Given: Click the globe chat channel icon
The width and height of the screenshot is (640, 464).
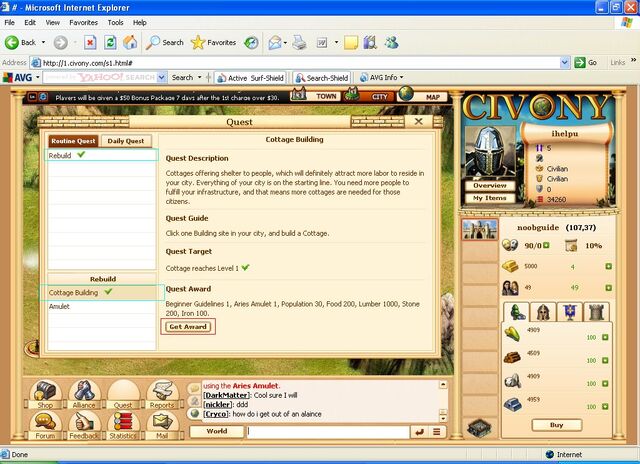Looking at the screenshot, I should click(x=195, y=413).
